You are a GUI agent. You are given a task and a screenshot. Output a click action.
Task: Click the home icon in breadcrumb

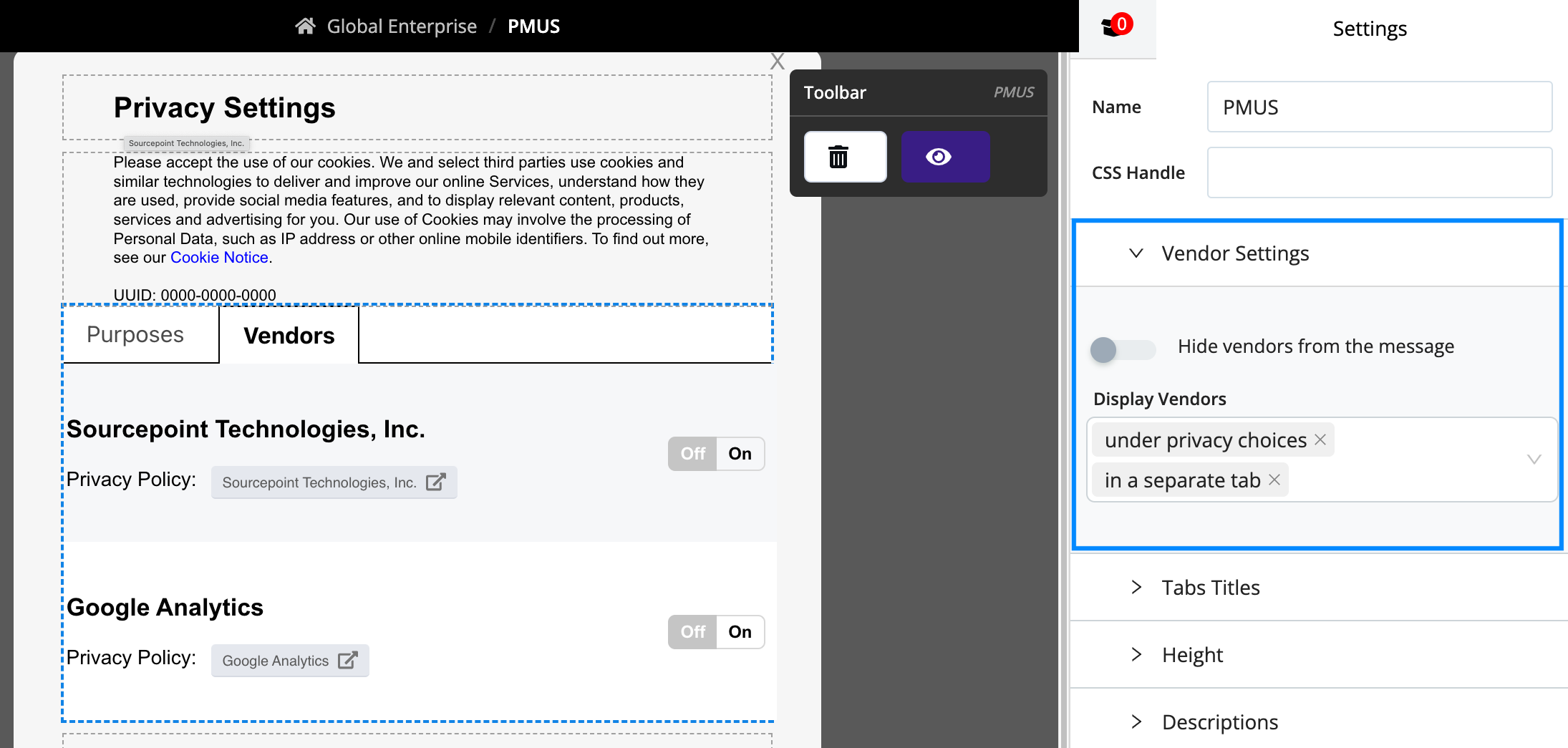(306, 26)
